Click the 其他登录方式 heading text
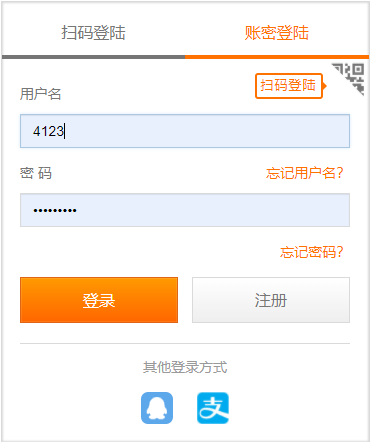 pyautogui.click(x=185, y=367)
